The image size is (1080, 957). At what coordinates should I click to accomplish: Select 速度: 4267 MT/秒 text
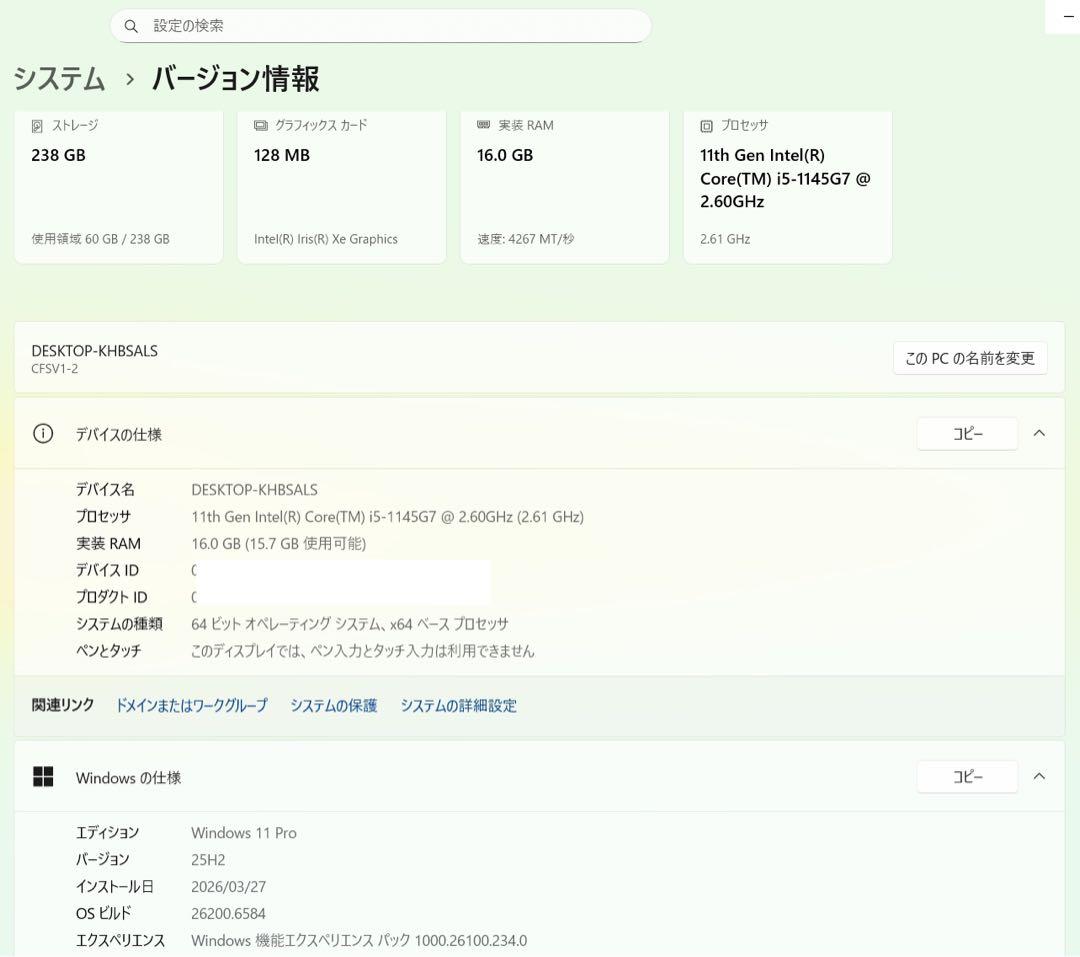(x=526, y=239)
